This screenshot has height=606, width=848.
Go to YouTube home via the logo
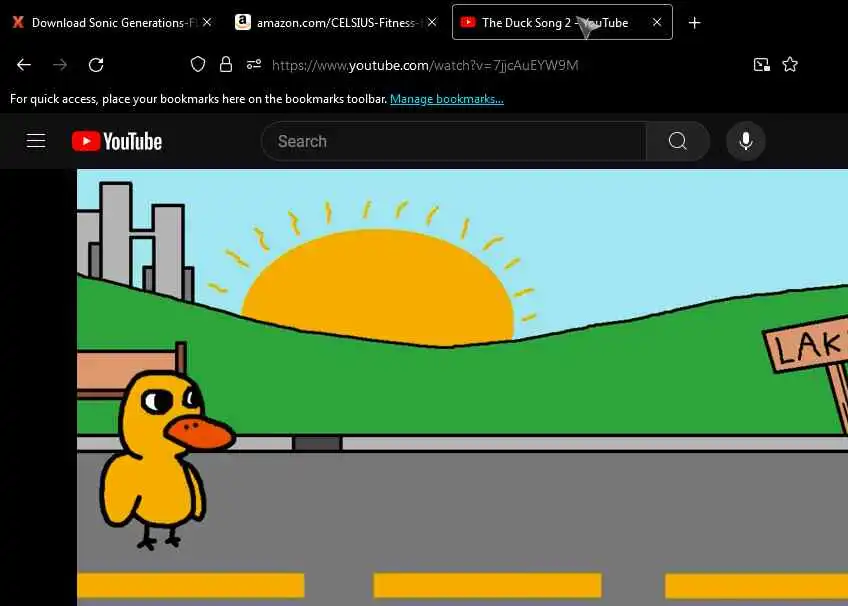(x=117, y=141)
